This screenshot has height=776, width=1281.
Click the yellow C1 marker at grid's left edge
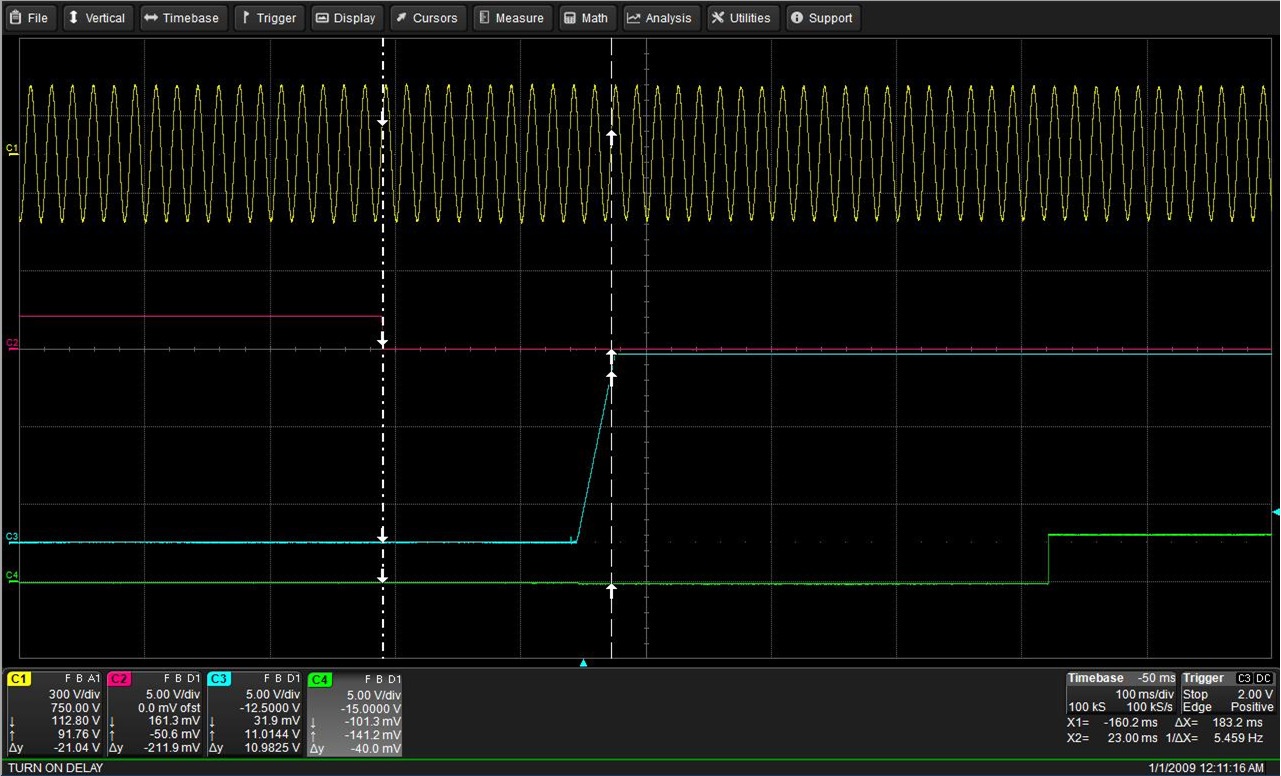[12, 149]
